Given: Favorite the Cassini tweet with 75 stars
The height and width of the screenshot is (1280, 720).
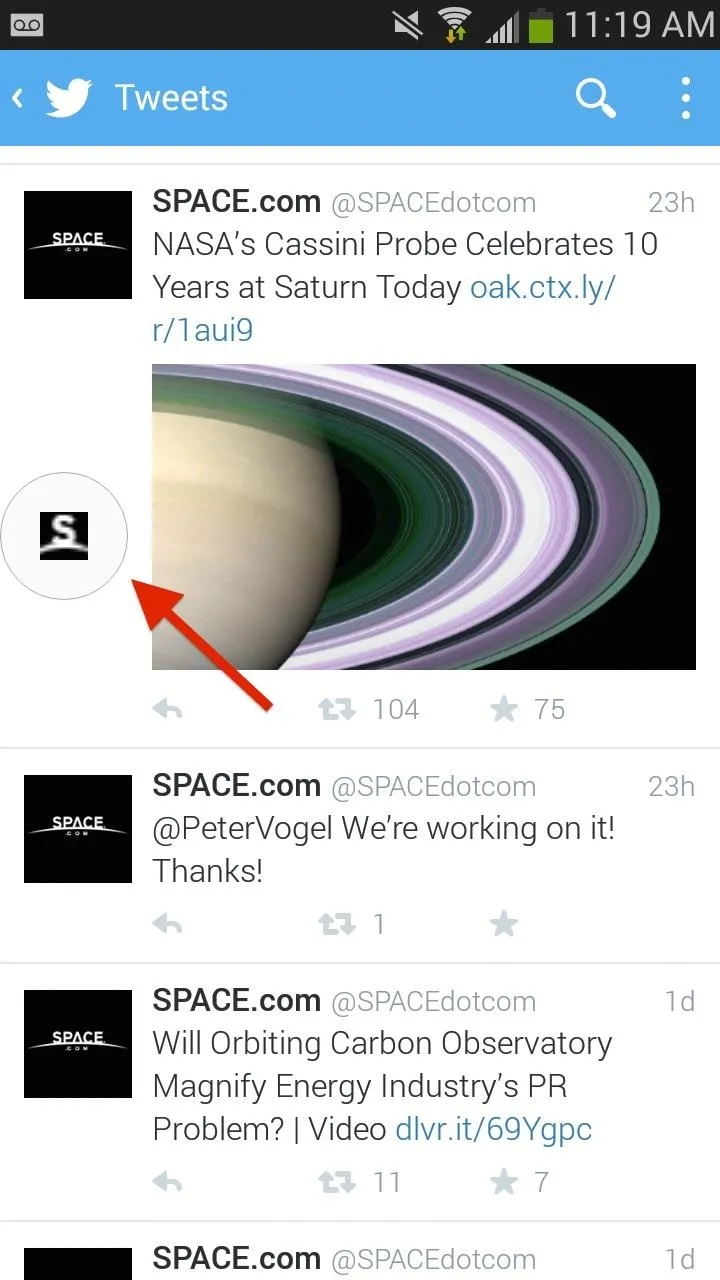Looking at the screenshot, I should 504,709.
